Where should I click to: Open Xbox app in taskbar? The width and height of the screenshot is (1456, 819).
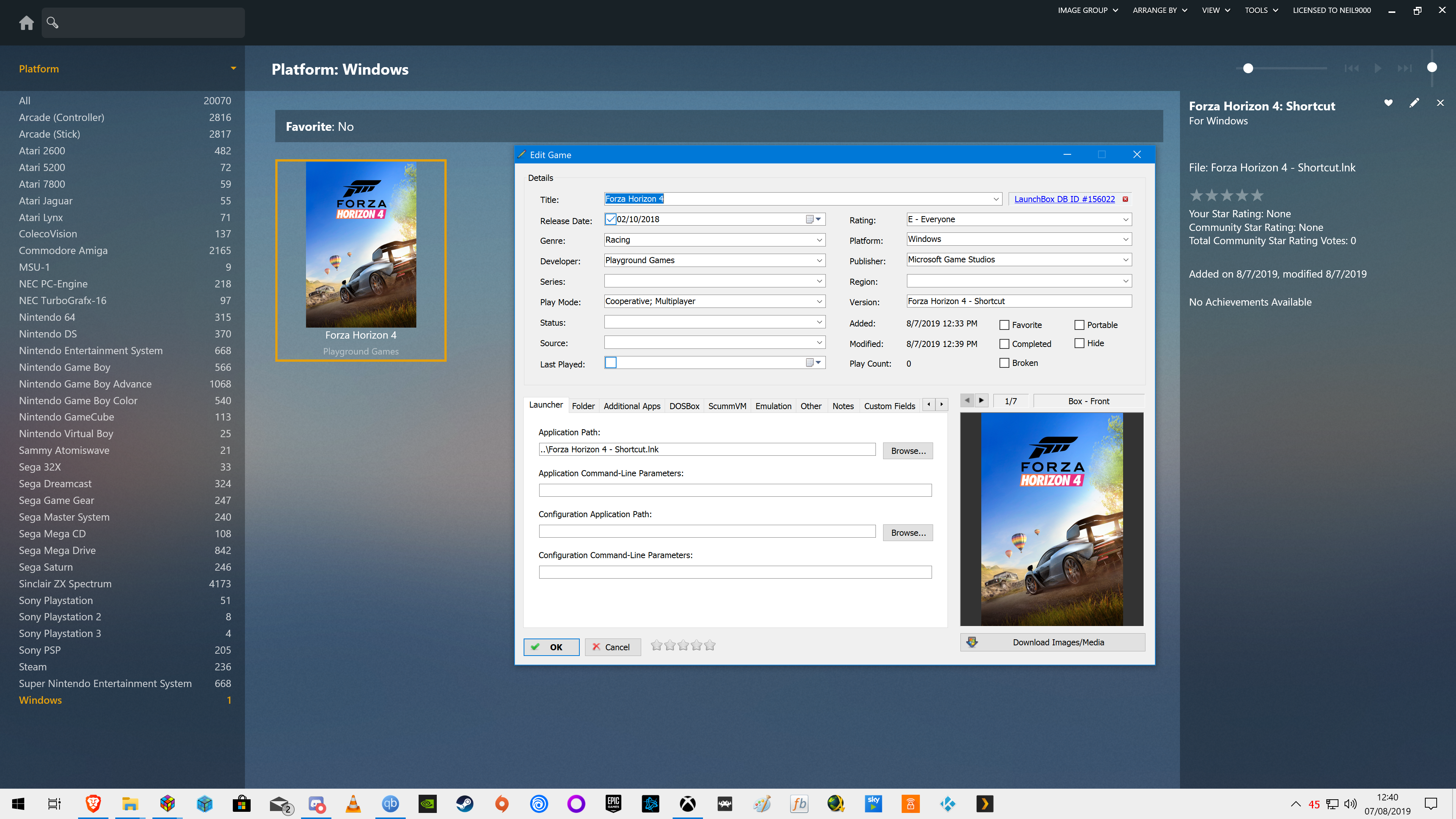click(x=687, y=804)
